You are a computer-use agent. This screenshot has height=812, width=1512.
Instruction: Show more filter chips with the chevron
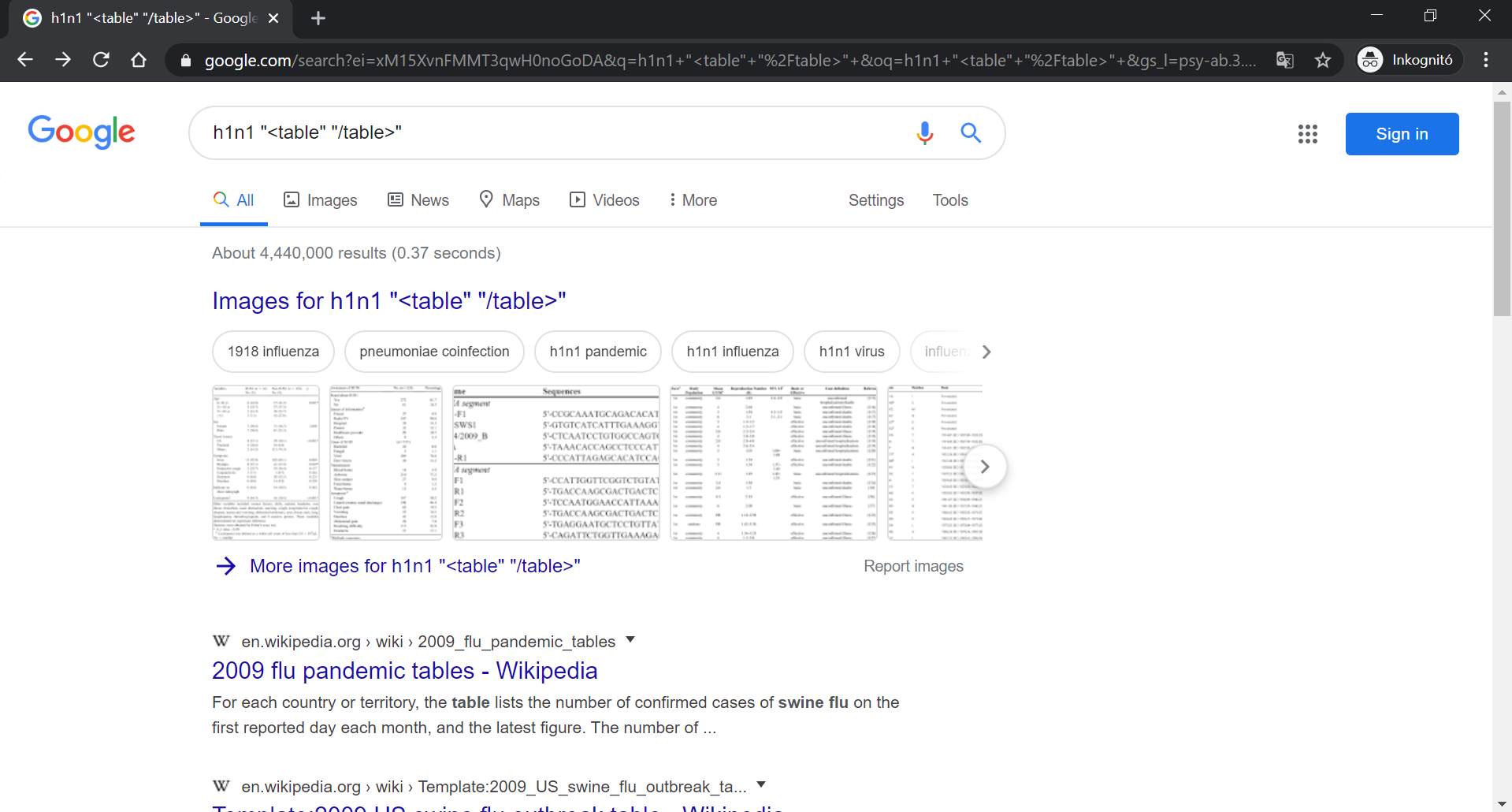click(986, 352)
